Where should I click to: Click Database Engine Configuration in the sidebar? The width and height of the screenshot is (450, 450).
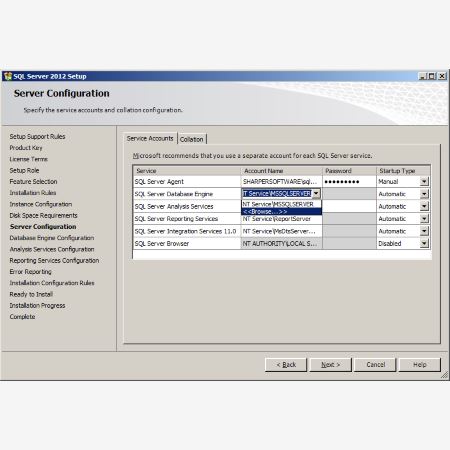coord(52,238)
